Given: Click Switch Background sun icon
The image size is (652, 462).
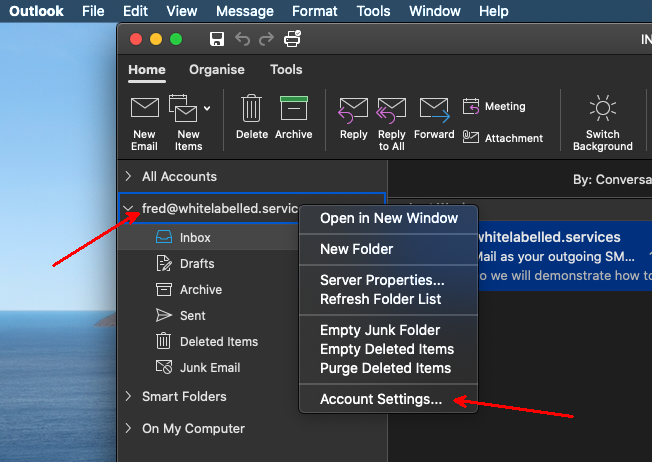Looking at the screenshot, I should pos(603,108).
